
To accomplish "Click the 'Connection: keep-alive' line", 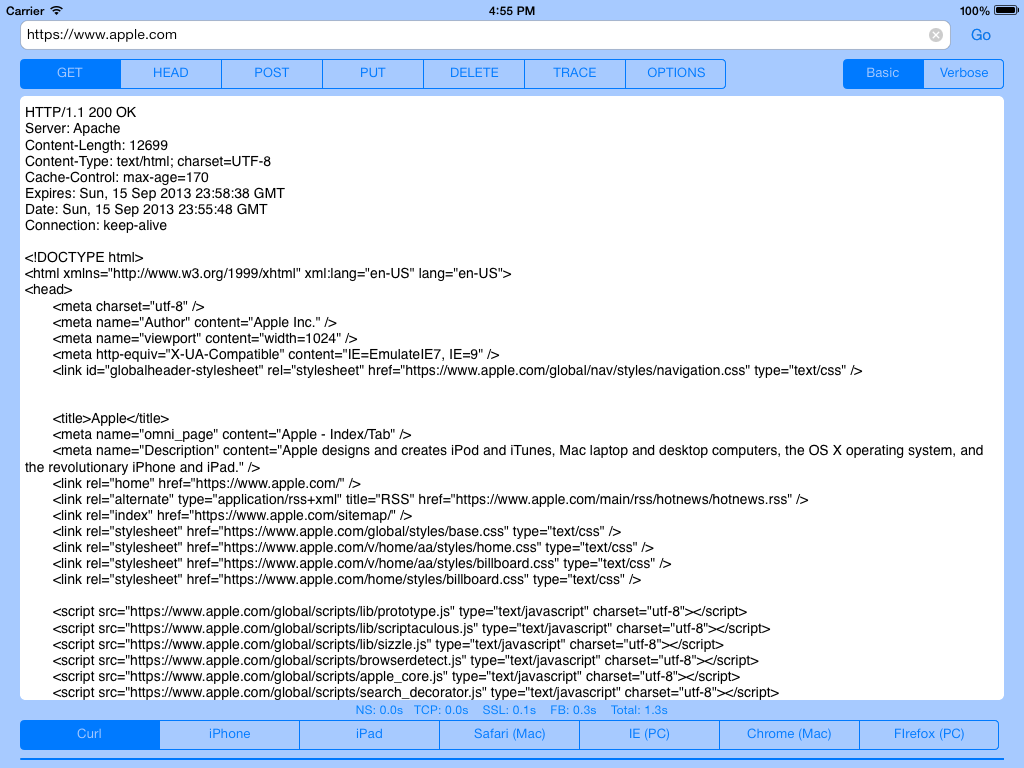I will tap(96, 225).
